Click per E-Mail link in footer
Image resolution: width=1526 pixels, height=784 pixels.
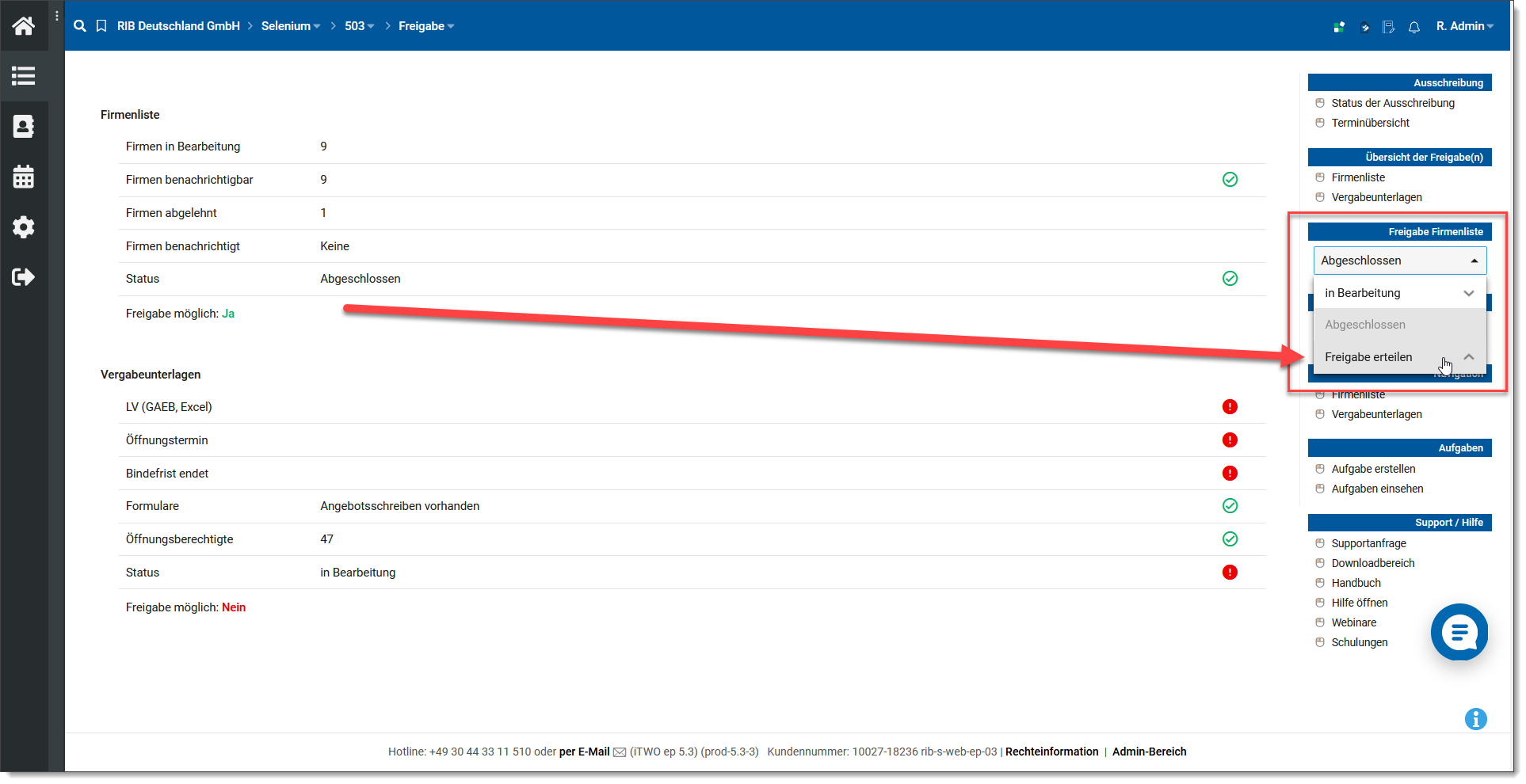[584, 752]
